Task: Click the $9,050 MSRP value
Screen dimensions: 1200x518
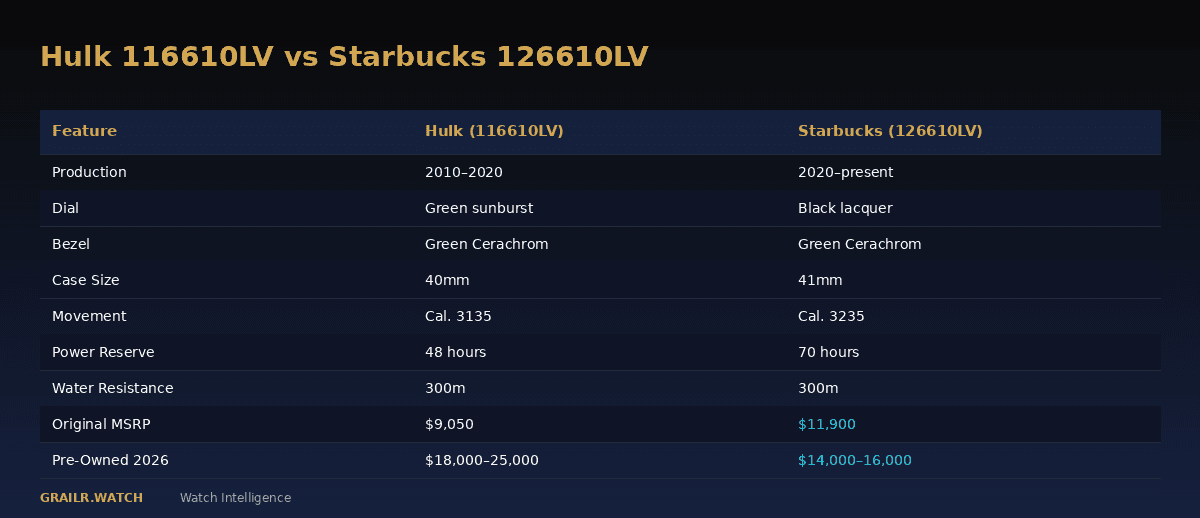Action: pyautogui.click(x=449, y=424)
